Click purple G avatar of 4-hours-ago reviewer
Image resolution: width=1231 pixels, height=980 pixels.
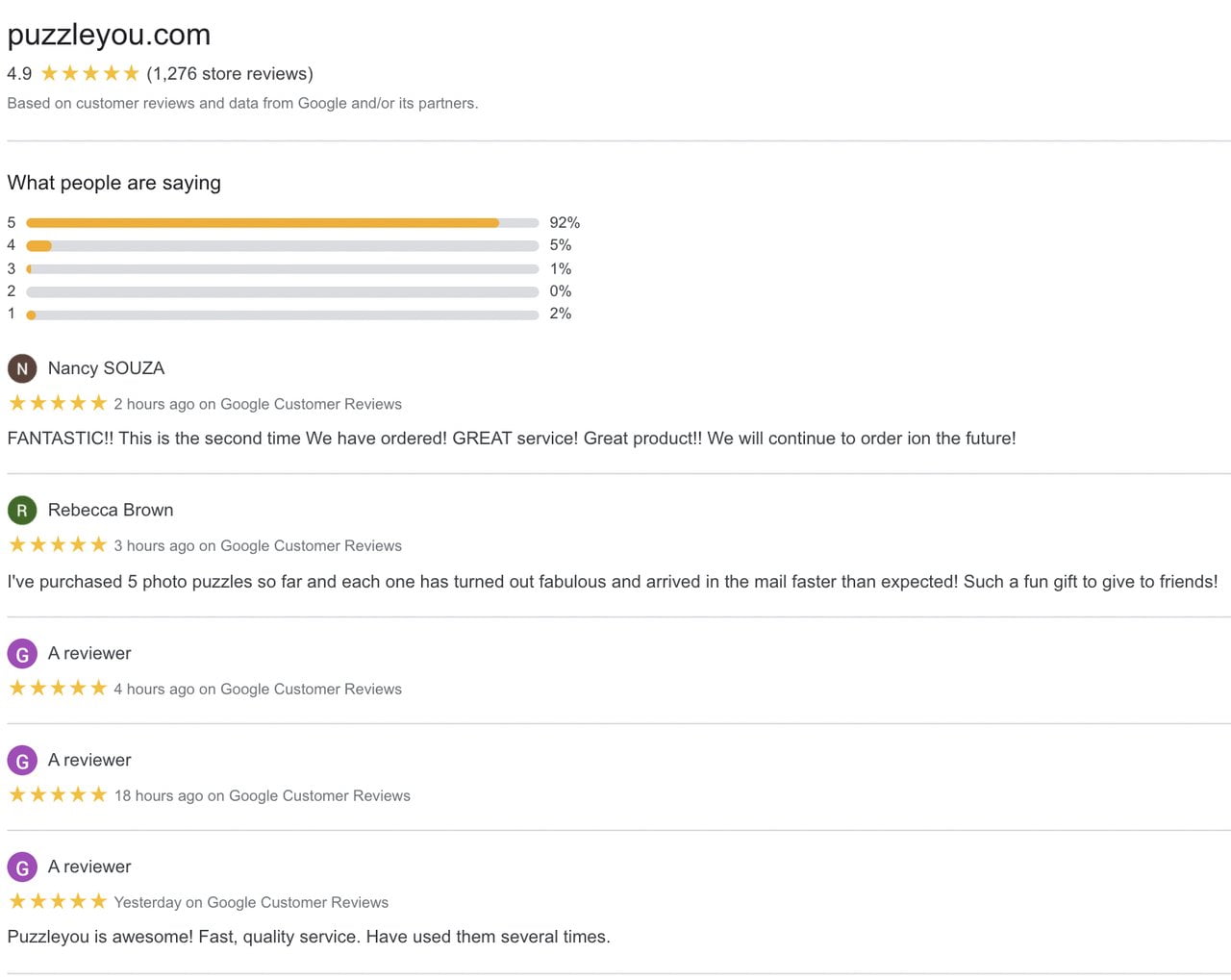pyautogui.click(x=22, y=654)
